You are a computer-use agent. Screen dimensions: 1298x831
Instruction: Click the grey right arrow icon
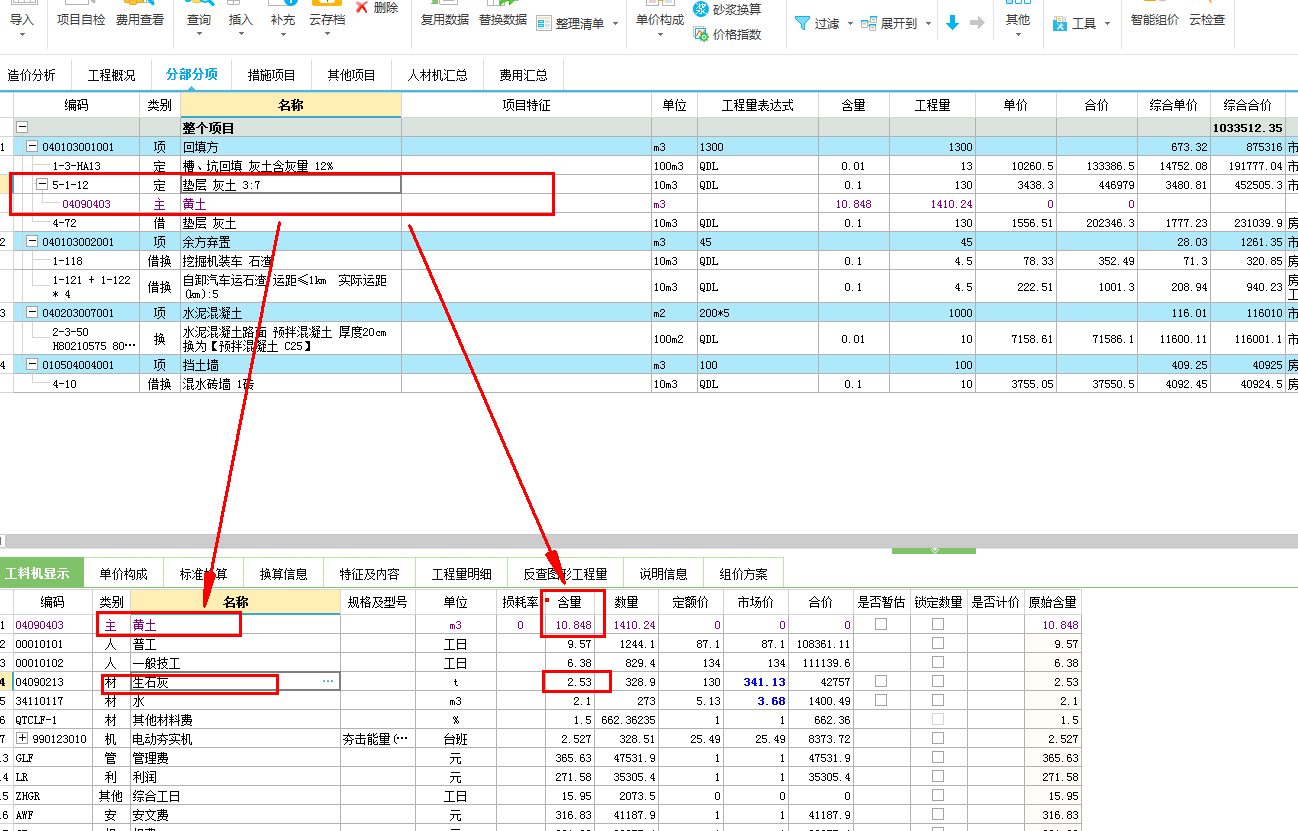[977, 23]
